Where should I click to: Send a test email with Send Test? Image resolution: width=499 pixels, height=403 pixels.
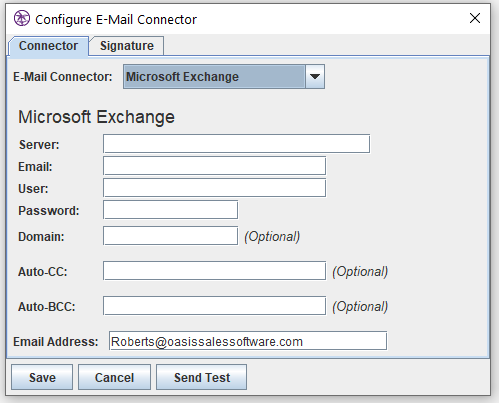202,377
